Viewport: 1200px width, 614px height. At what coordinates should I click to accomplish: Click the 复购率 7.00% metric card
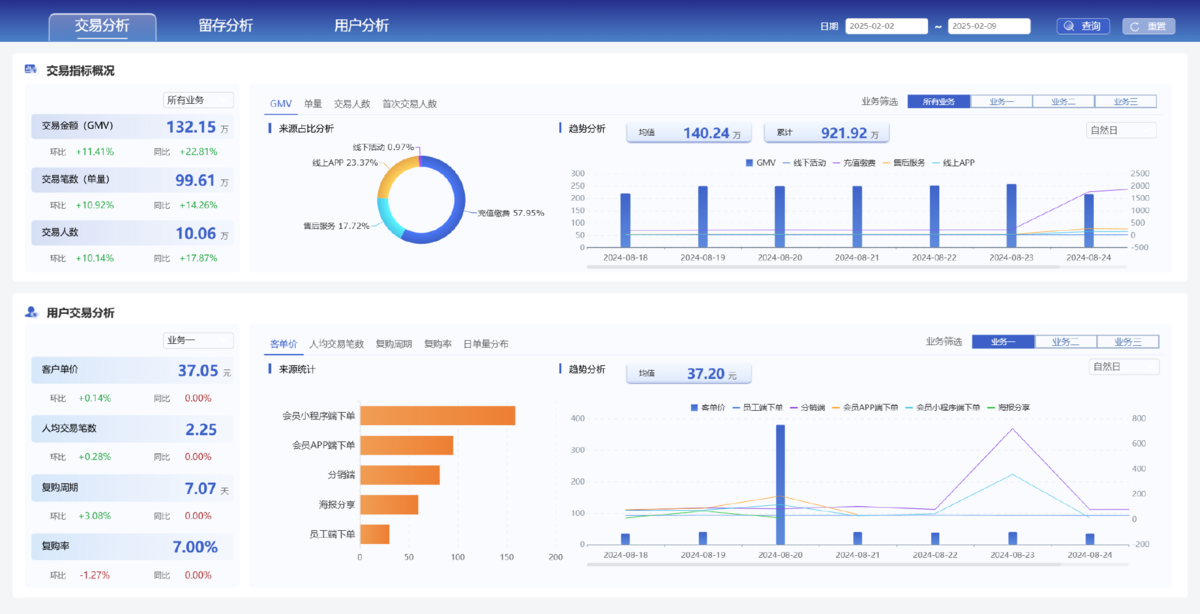tap(132, 547)
